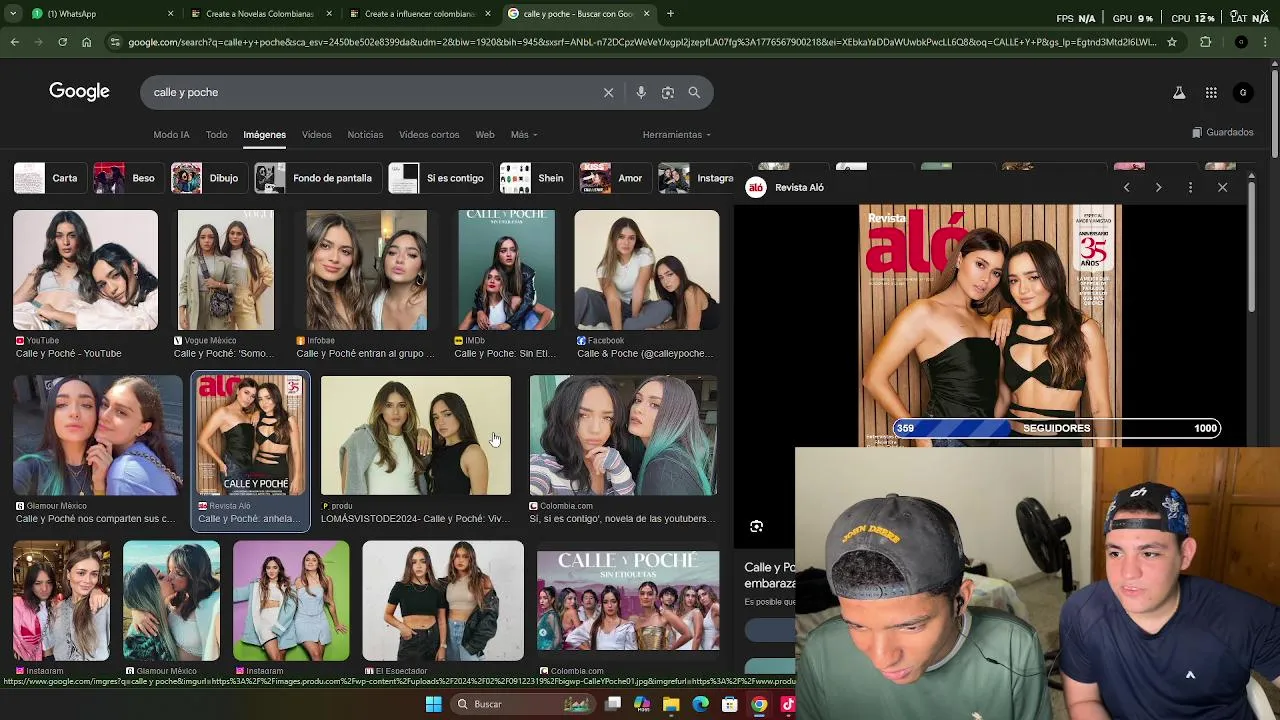Open the browser extensions puzzle icon

[x=1205, y=42]
